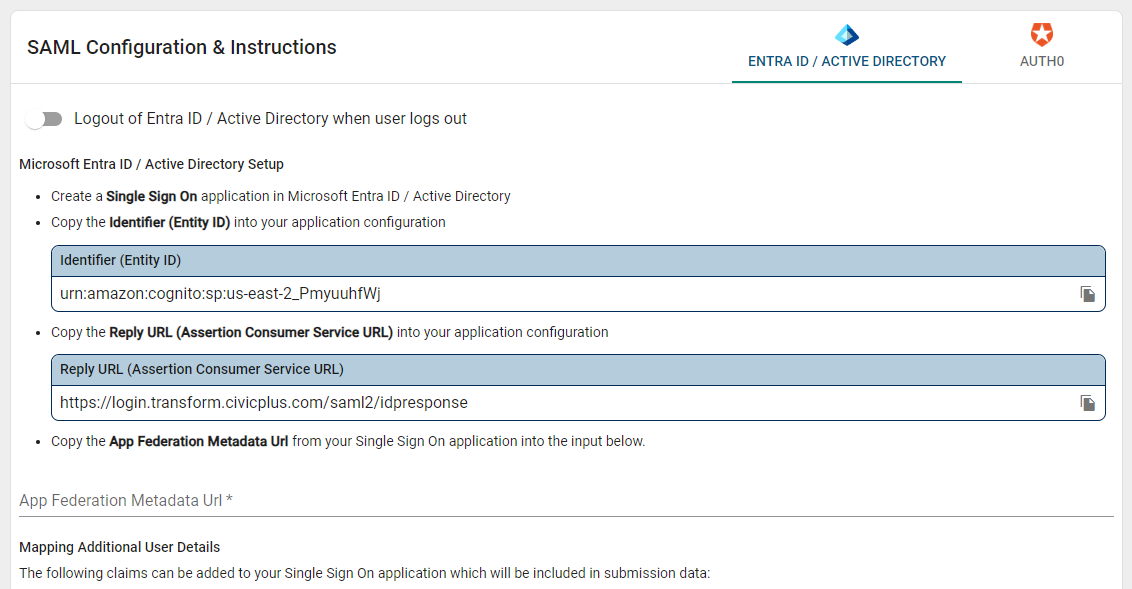1132x589 pixels.
Task: Click the Copy the App Federation Metadata Url instruction
Action: pos(348,441)
